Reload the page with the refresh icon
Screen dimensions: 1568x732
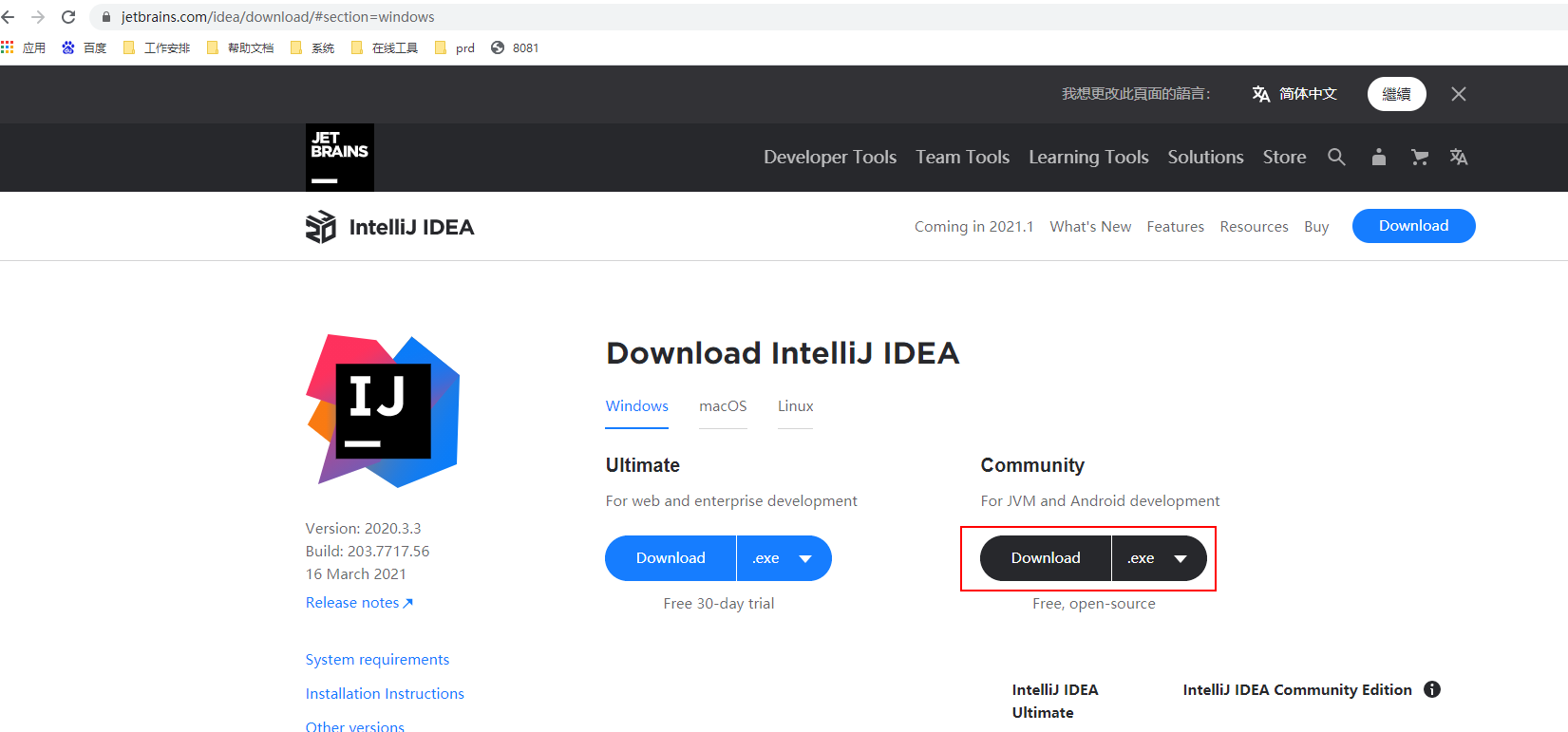68,17
